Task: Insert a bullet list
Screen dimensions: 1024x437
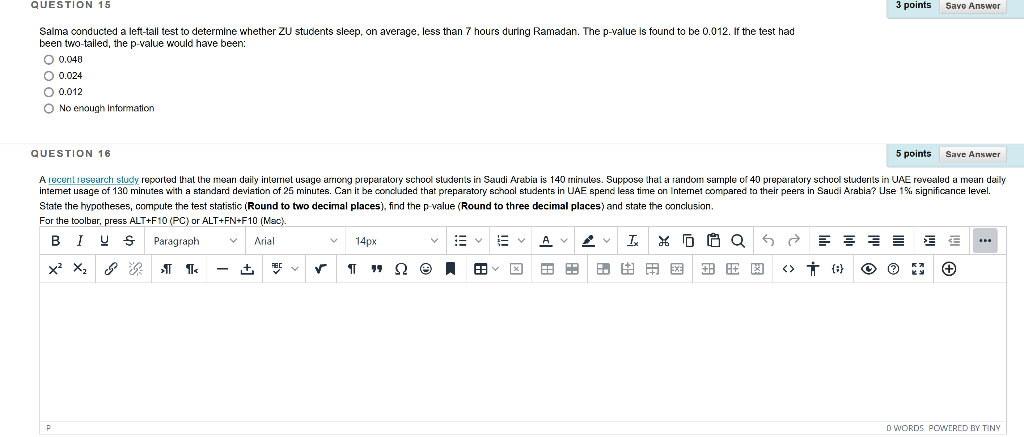Action: pyautogui.click(x=460, y=241)
